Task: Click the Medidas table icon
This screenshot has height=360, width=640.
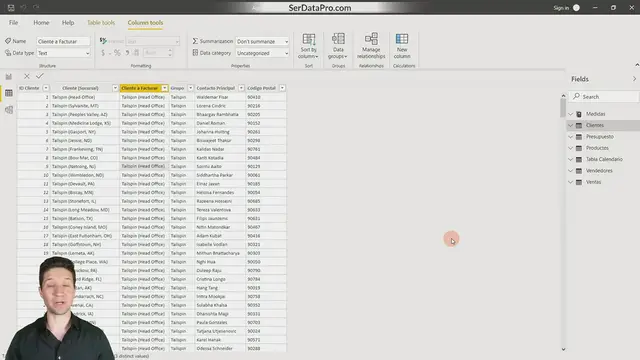Action: (579, 114)
